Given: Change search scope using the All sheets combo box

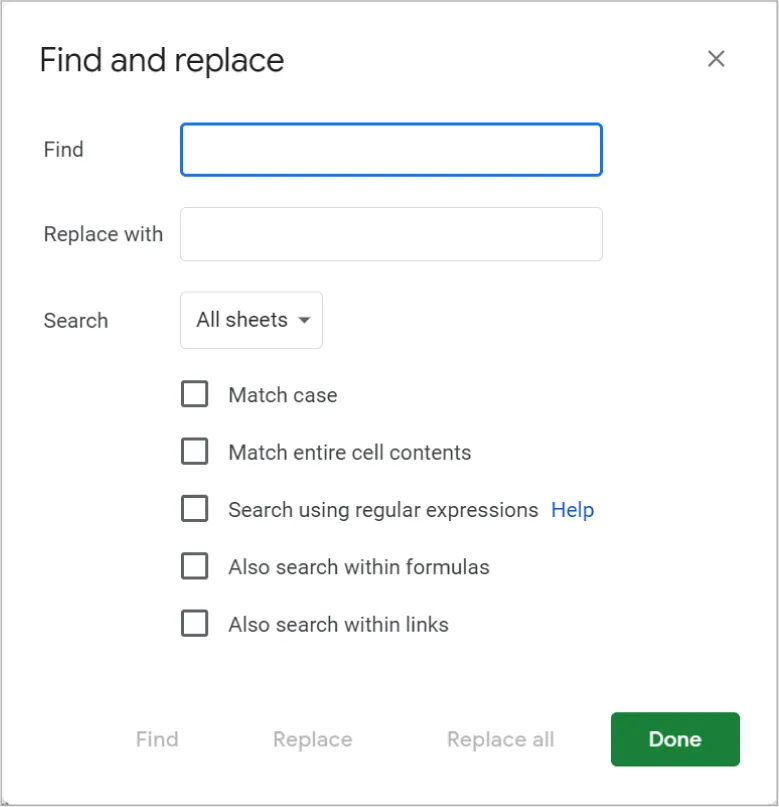Looking at the screenshot, I should pyautogui.click(x=250, y=320).
